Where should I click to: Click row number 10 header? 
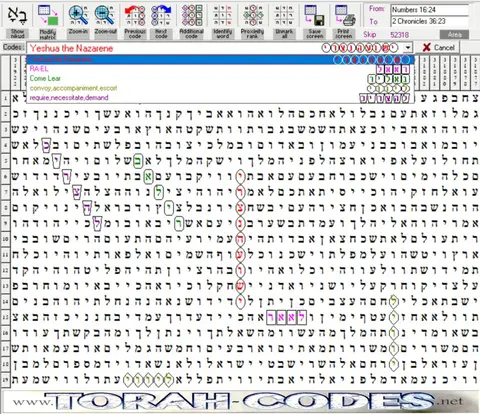coord(6,239)
